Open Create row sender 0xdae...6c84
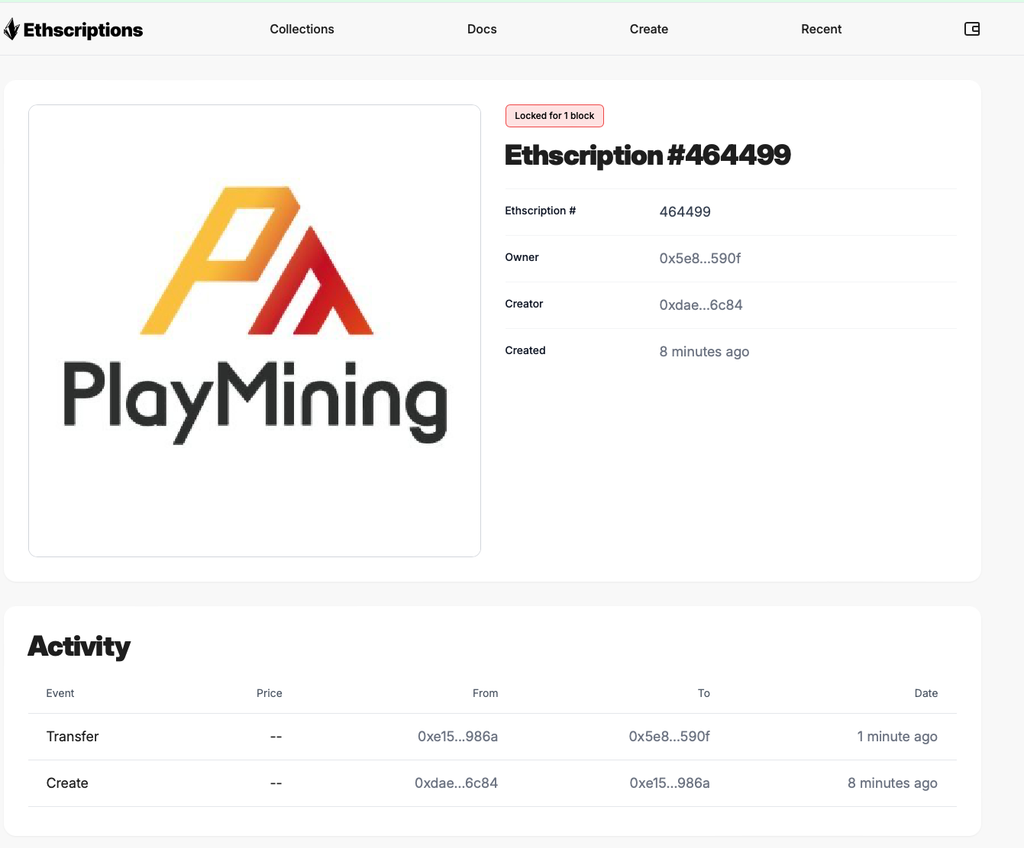Image resolution: width=1024 pixels, height=848 pixels. click(x=456, y=783)
